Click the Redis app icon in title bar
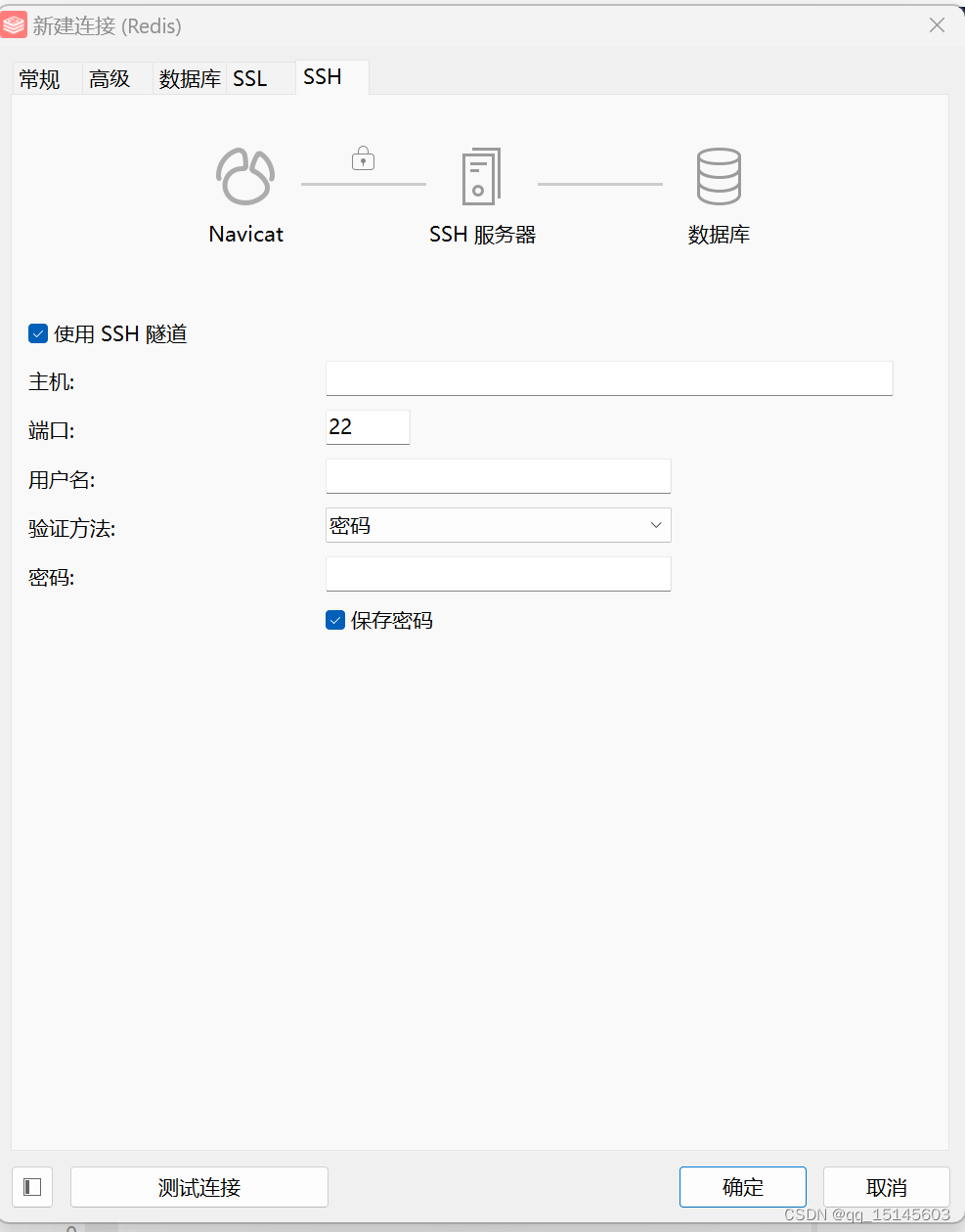The height and width of the screenshot is (1232, 965). tap(14, 25)
